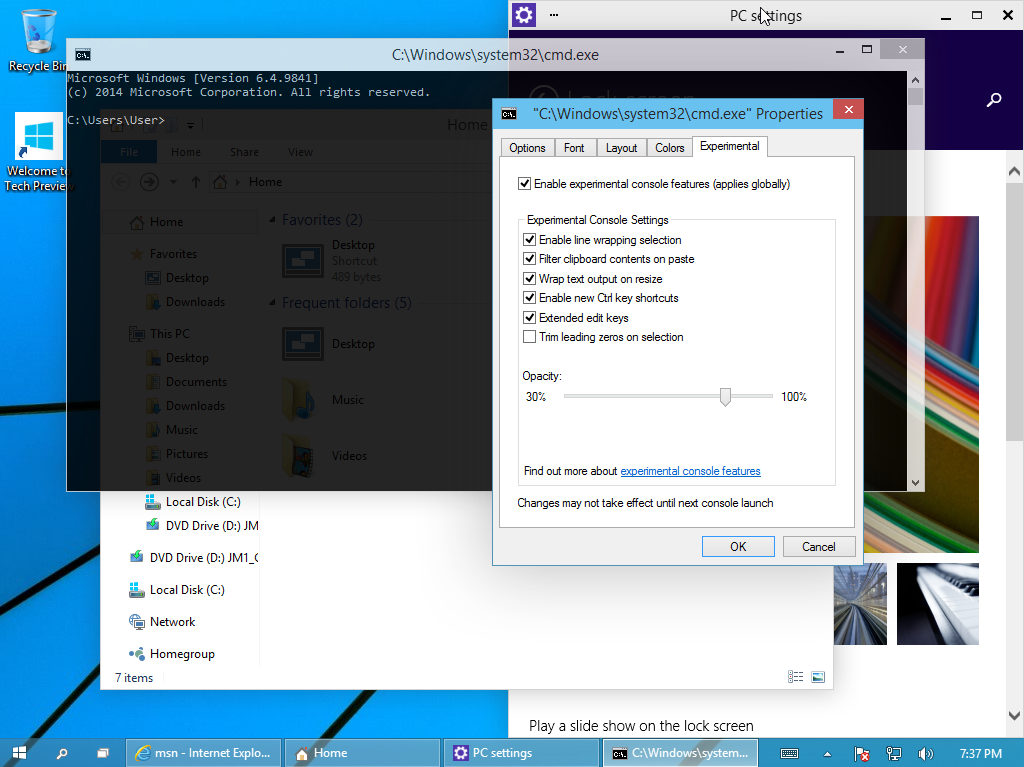Switch to msn Internet Explorer taskbar button
The height and width of the screenshot is (767, 1024).
tap(203, 753)
